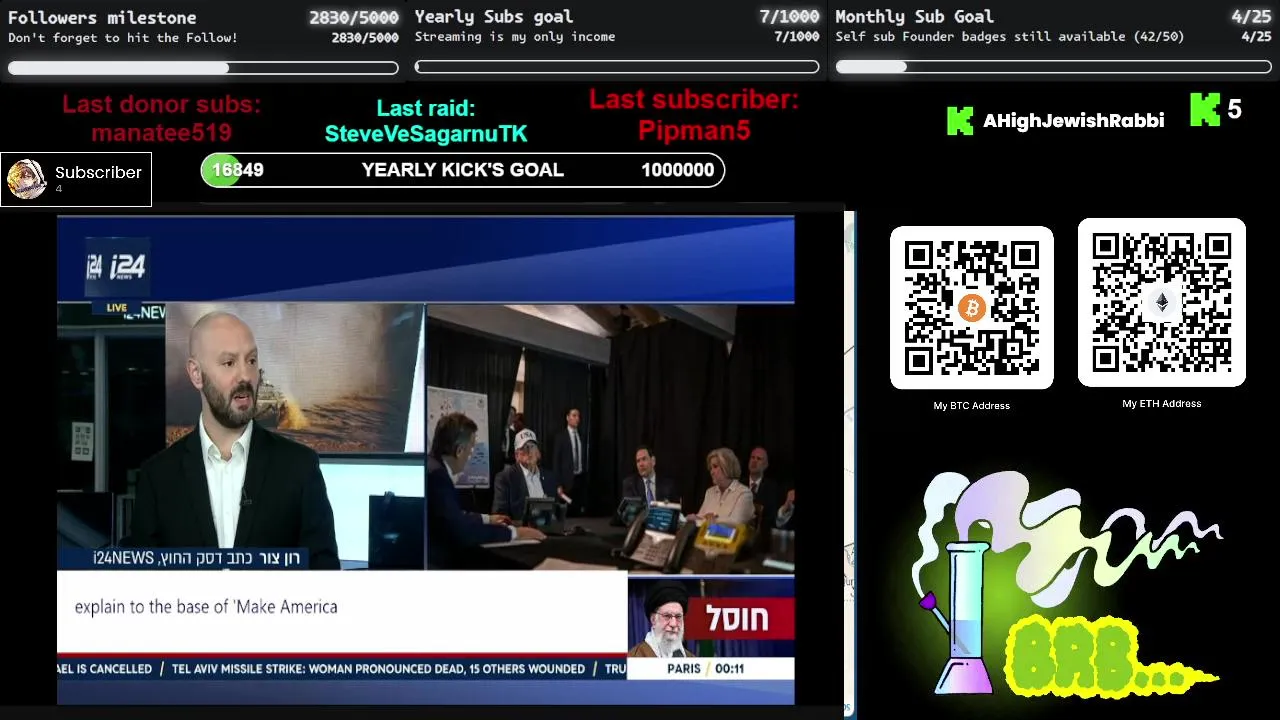This screenshot has height=720, width=1280.
Task: Click the news anchor video panel
Action: 241,437
